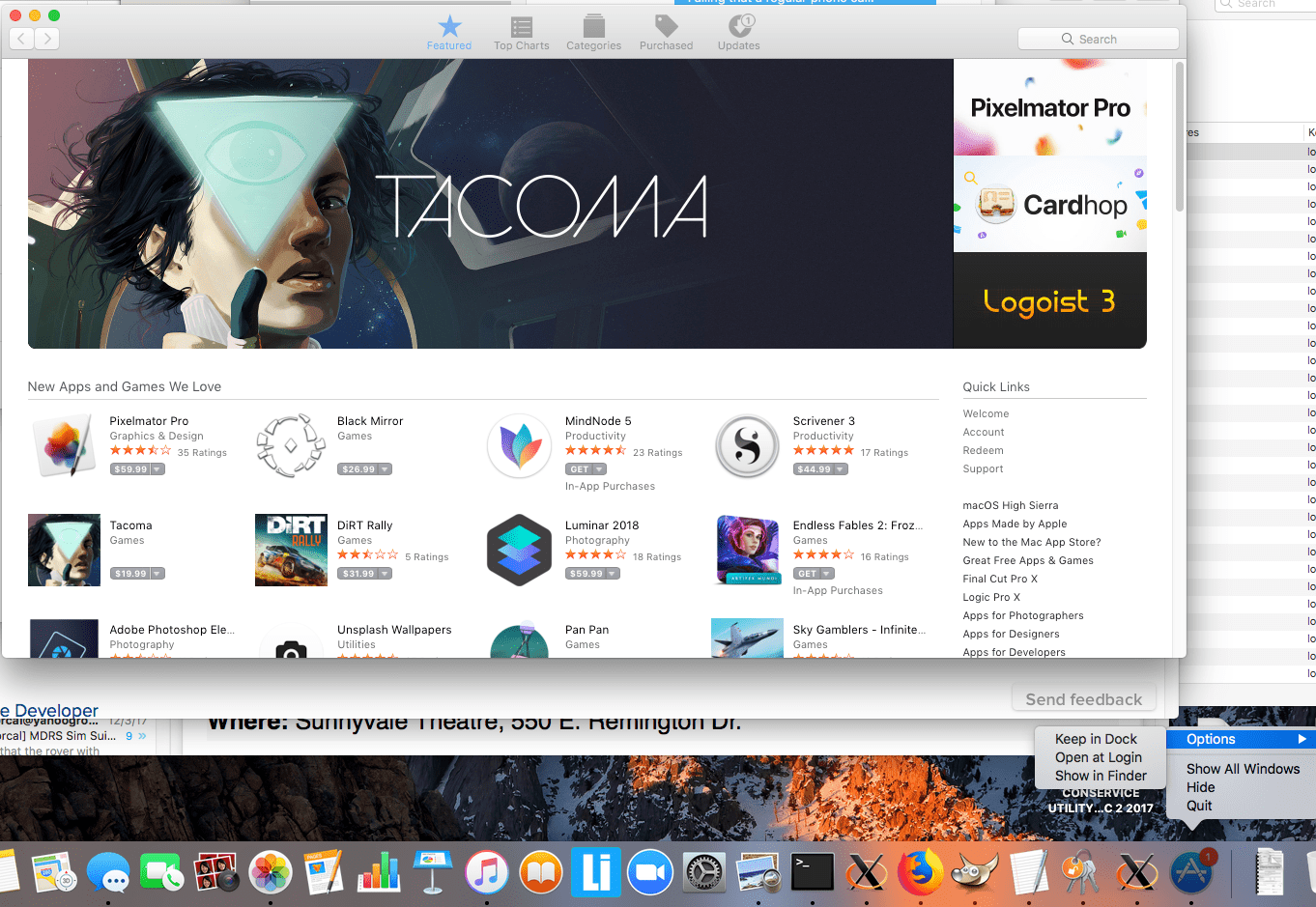Open Photos from the Dock

[x=271, y=873]
